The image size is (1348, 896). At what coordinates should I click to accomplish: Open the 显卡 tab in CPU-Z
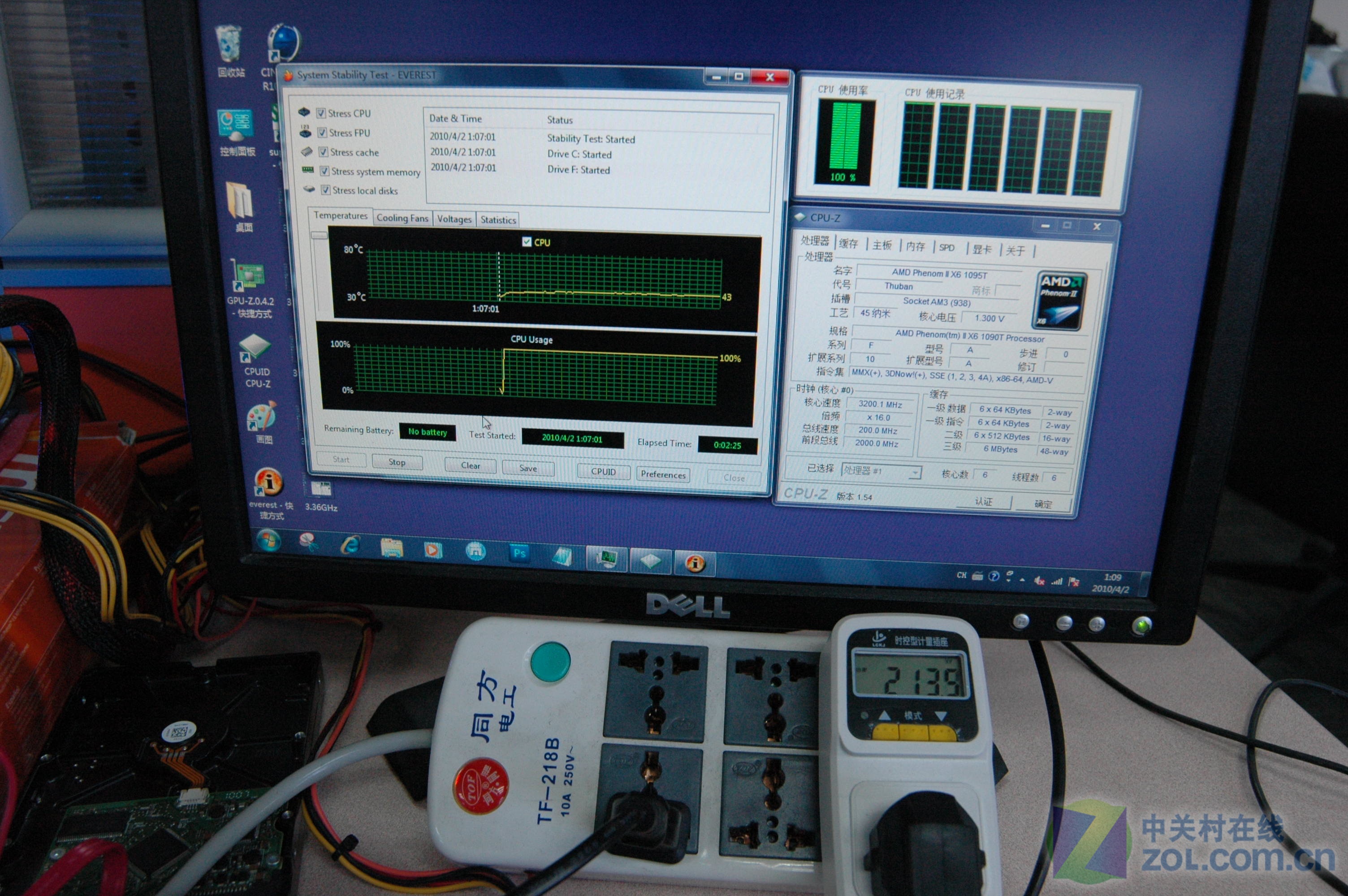click(982, 249)
